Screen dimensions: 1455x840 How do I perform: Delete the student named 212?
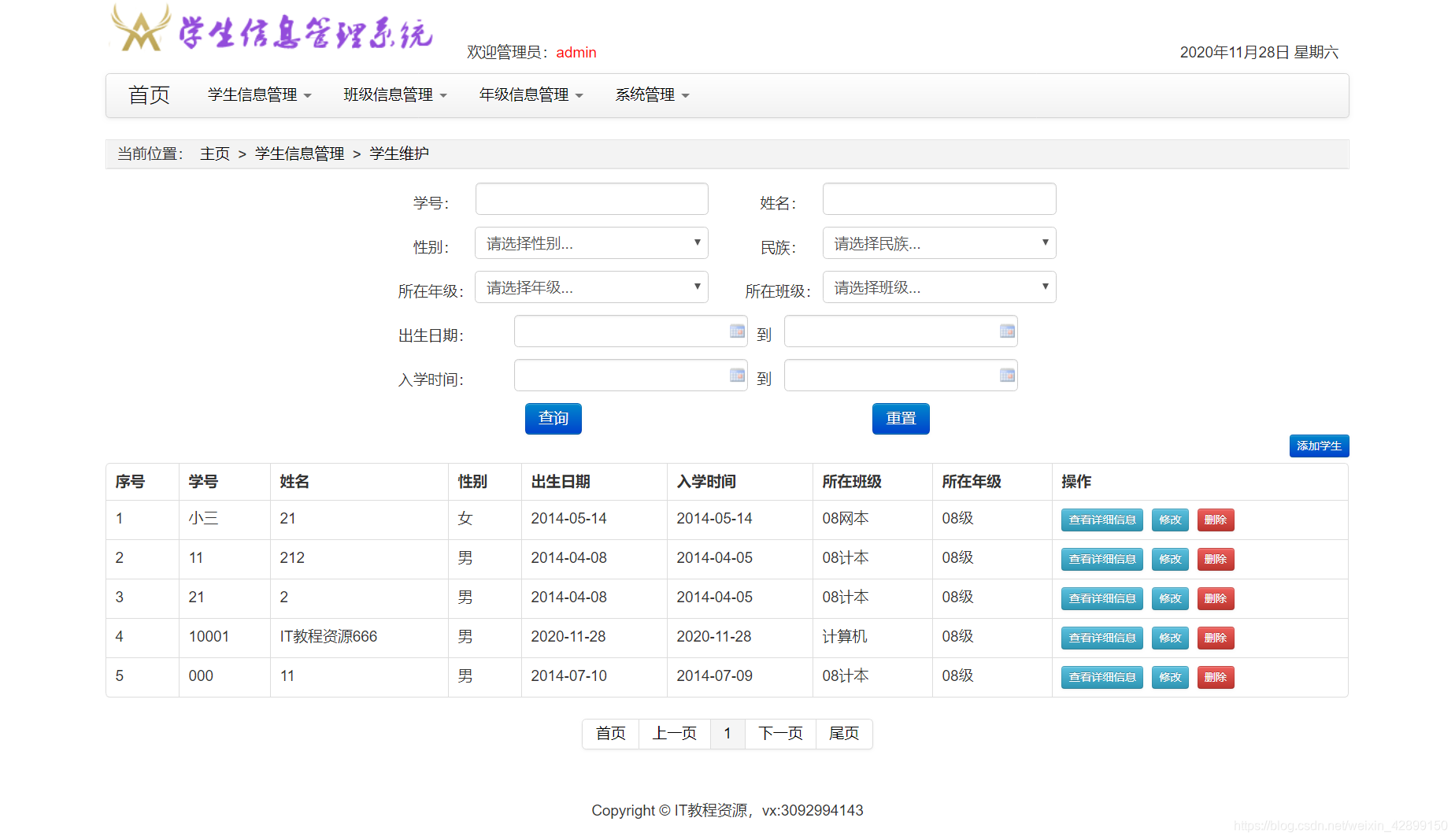click(1216, 559)
